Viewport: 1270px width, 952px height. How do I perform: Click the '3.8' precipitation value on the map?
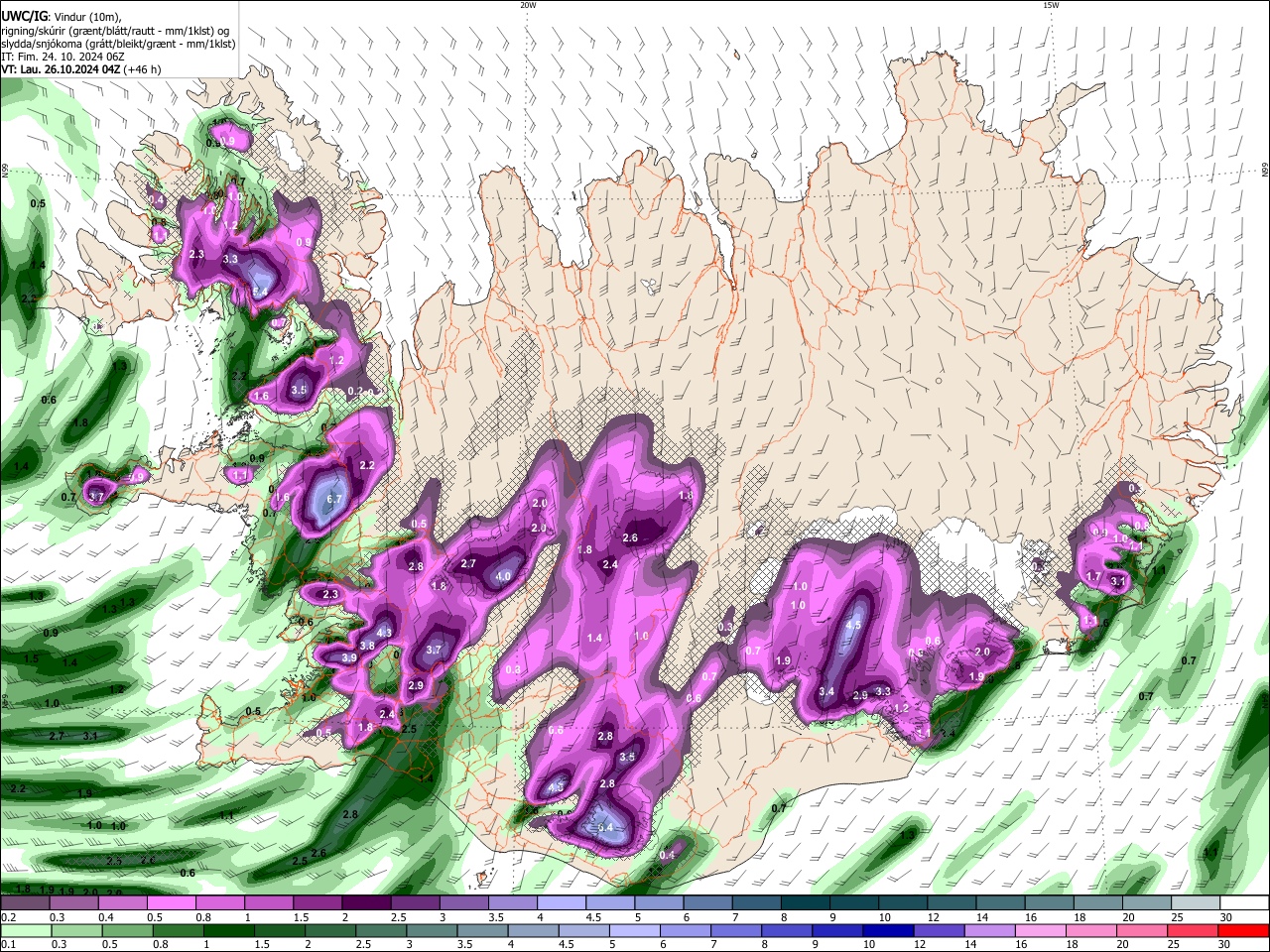pos(367,646)
